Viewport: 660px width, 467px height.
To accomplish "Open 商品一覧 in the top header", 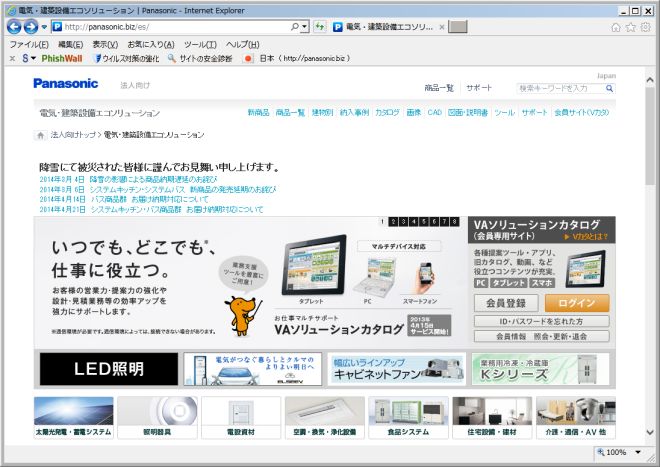I will pos(439,88).
